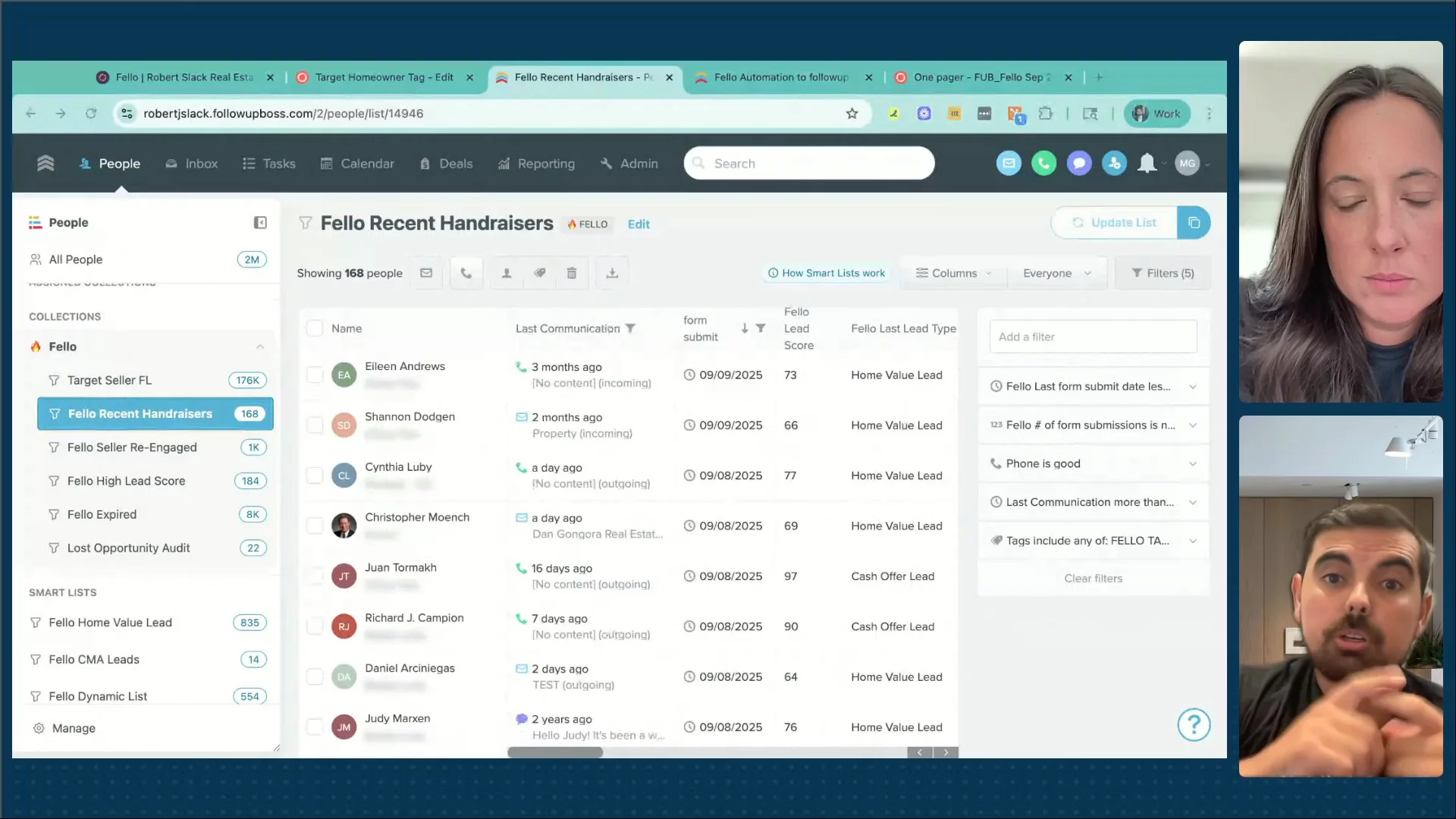Viewport: 1456px width, 819px height.
Task: Open the new browser tab plus button
Action: [x=1099, y=77]
